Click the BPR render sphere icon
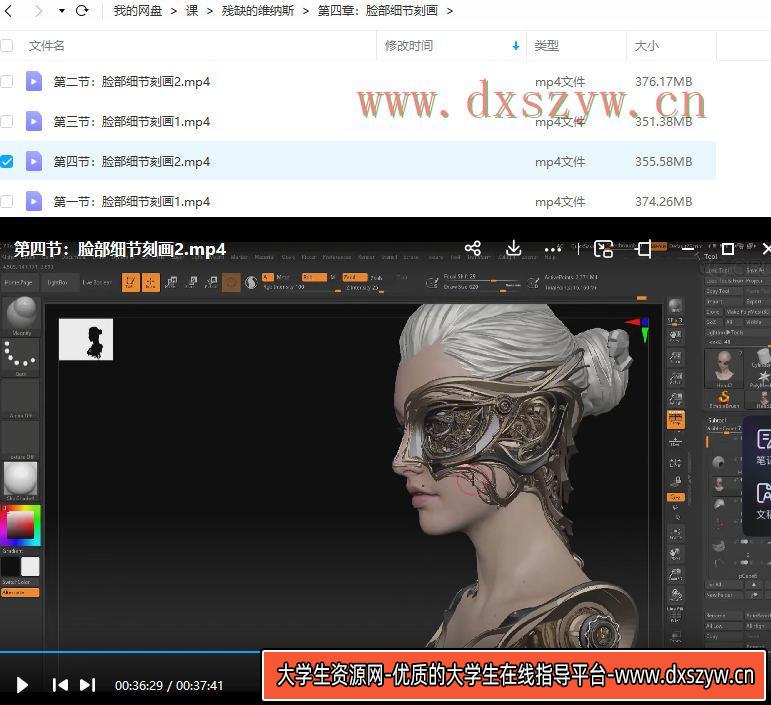Image resolution: width=771 pixels, height=705 pixels. [x=676, y=306]
